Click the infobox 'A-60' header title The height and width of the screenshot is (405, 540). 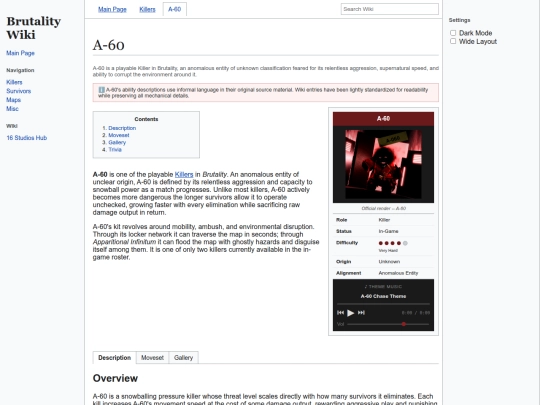pyautogui.click(x=383, y=119)
